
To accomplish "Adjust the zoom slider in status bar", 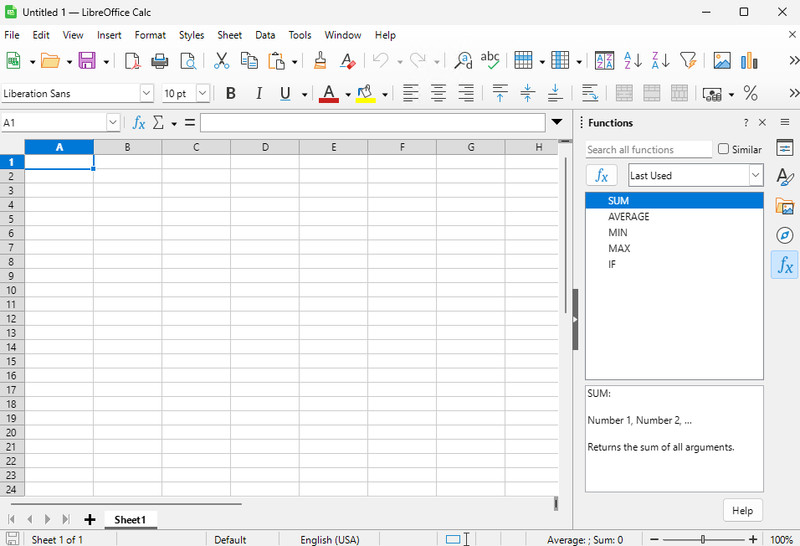I will click(703, 539).
